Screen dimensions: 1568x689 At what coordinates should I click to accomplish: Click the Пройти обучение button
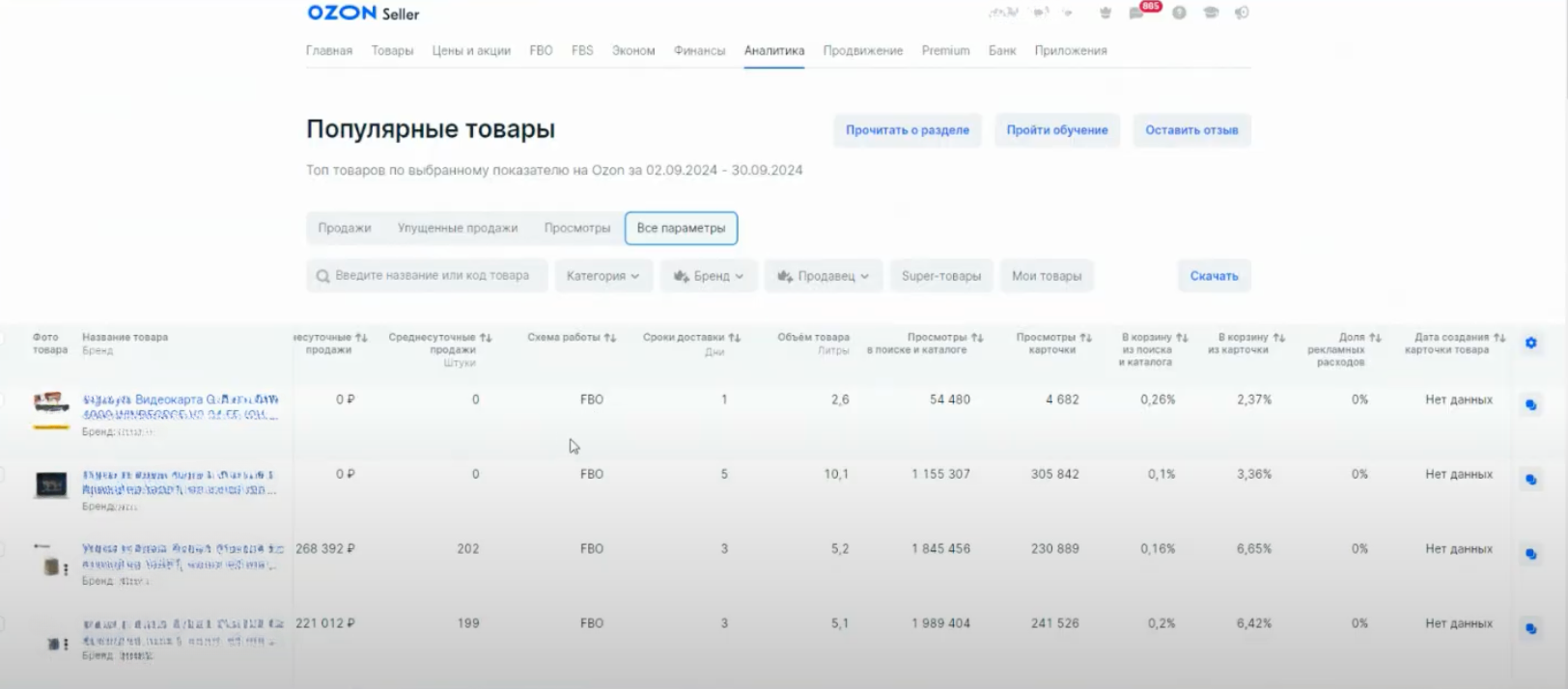tap(1057, 130)
